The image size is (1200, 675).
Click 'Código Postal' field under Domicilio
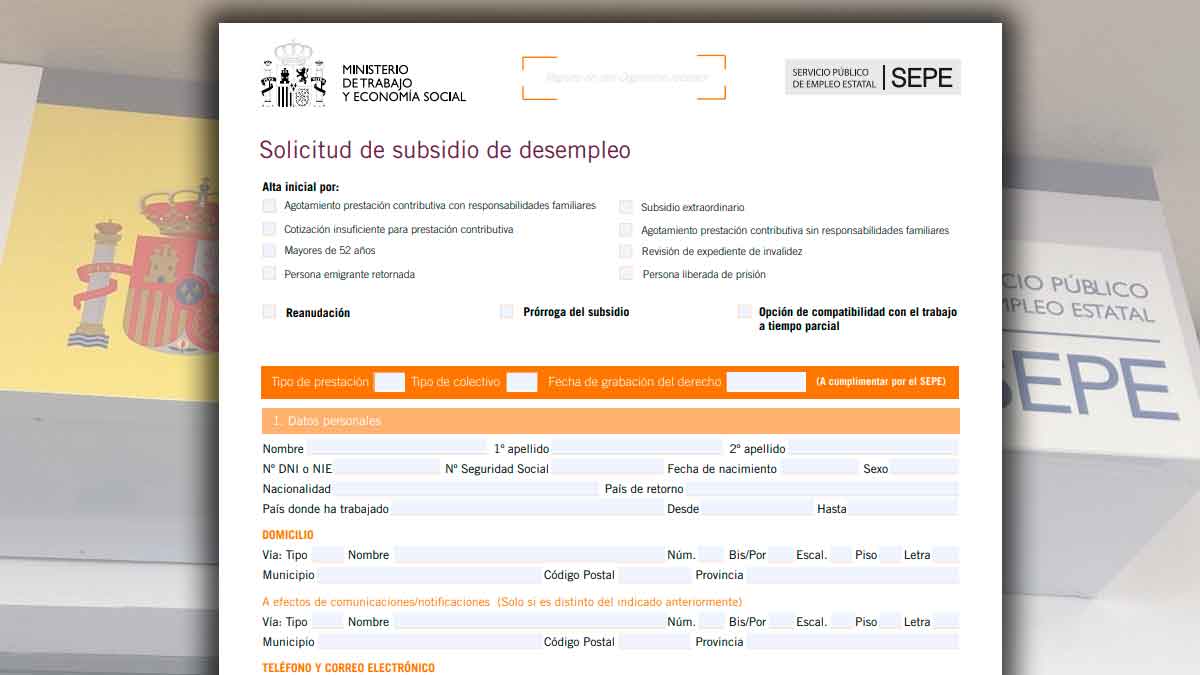click(654, 575)
